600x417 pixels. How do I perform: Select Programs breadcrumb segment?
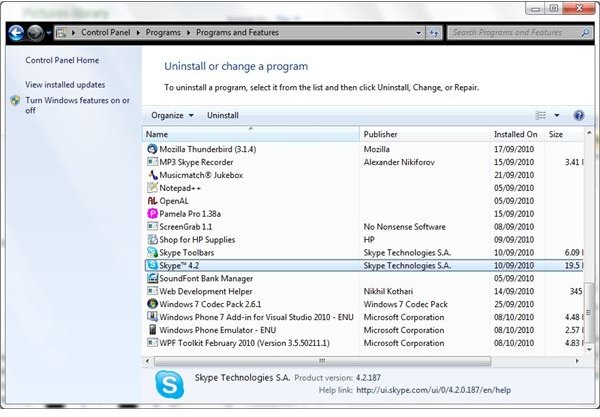point(163,33)
